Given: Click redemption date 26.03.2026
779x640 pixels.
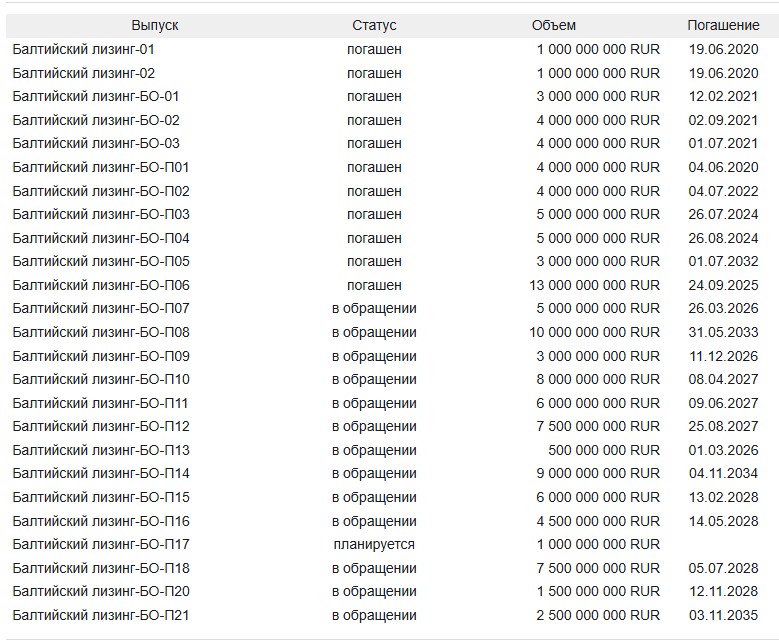Looking at the screenshot, I should [723, 308].
